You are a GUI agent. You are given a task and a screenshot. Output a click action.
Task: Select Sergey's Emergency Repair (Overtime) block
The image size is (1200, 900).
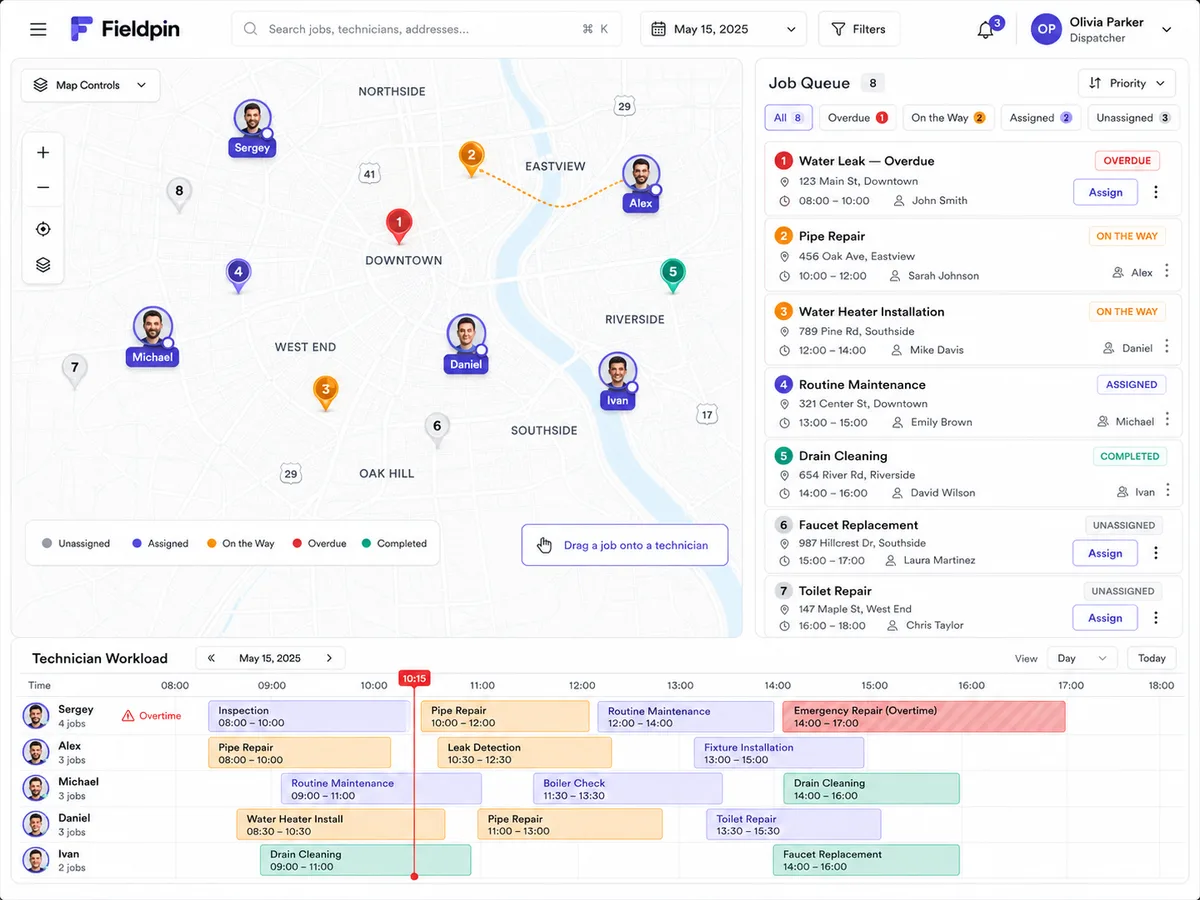tap(924, 716)
